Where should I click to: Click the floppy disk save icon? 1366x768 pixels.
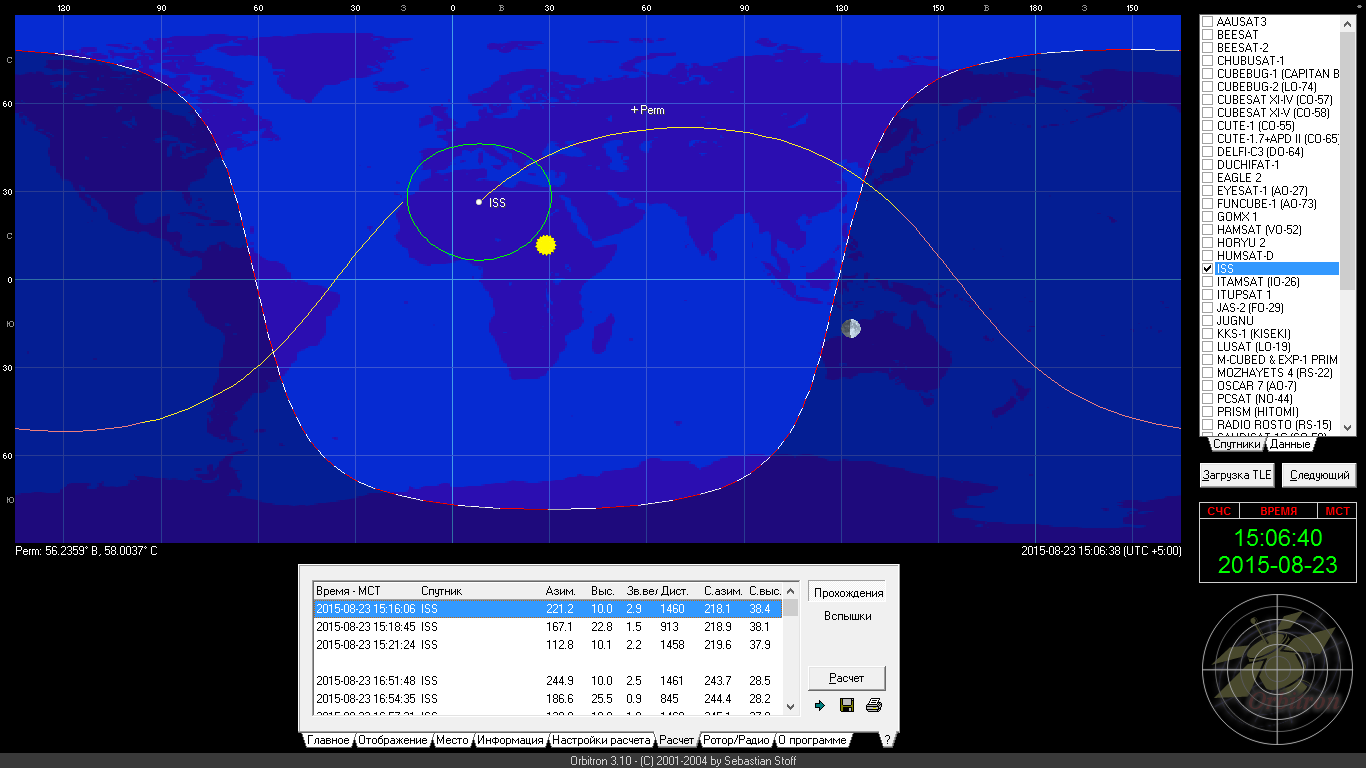(847, 705)
